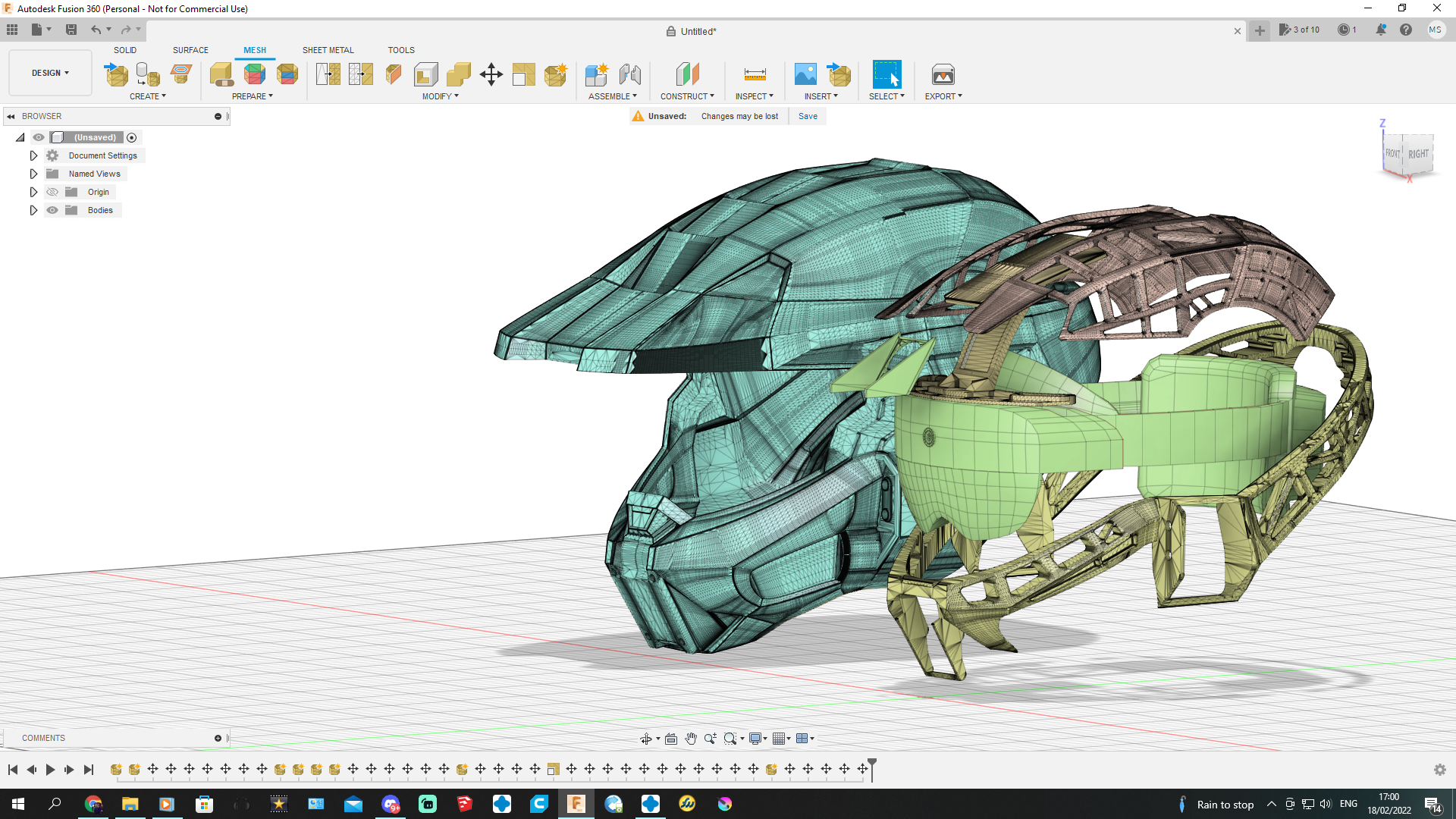Click the Save link in unsaved warning
1456x819 pixels.
808,116
